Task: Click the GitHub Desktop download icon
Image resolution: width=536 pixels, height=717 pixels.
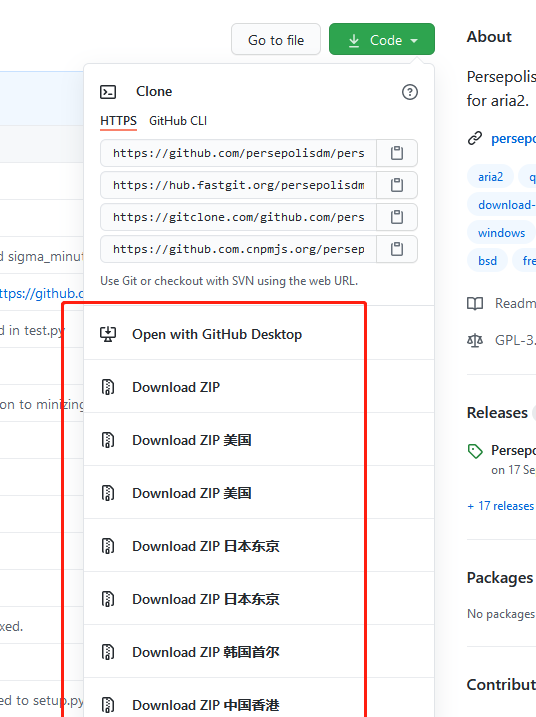Action: coord(108,334)
